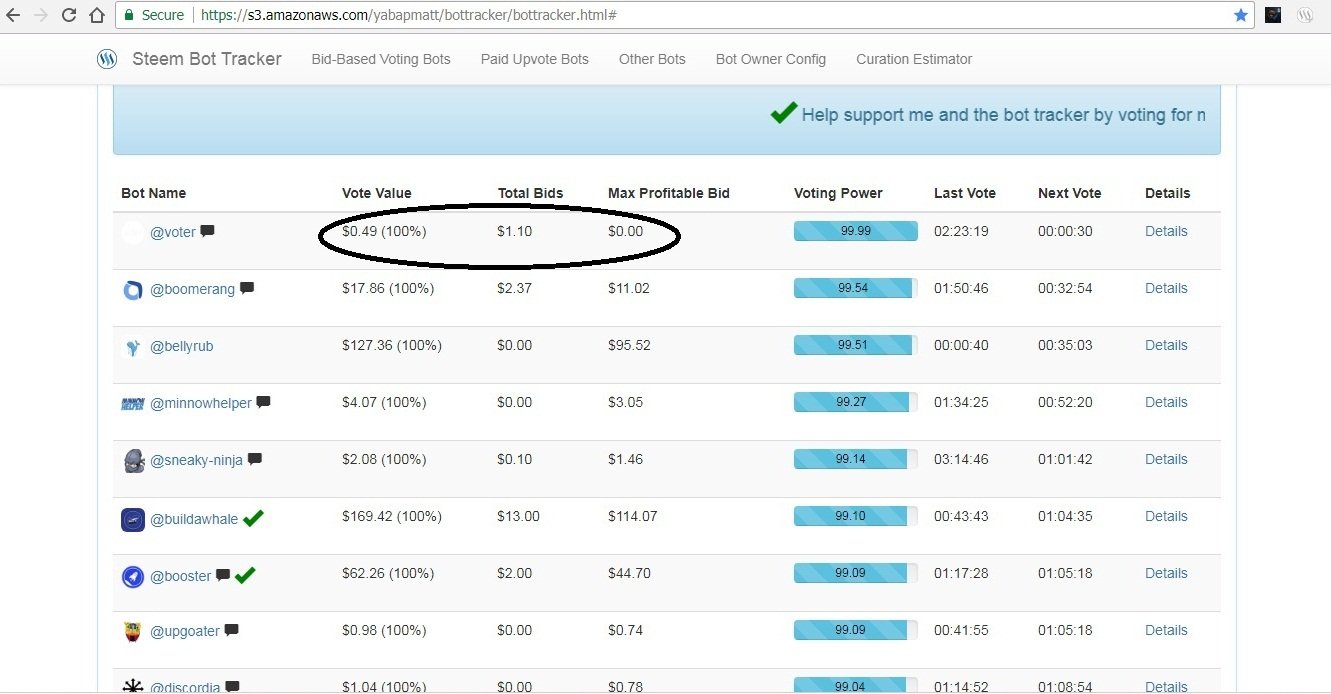Viewport: 1331px width, 694px height.
Task: Click the @boomerang avatar icon
Action: (133, 290)
